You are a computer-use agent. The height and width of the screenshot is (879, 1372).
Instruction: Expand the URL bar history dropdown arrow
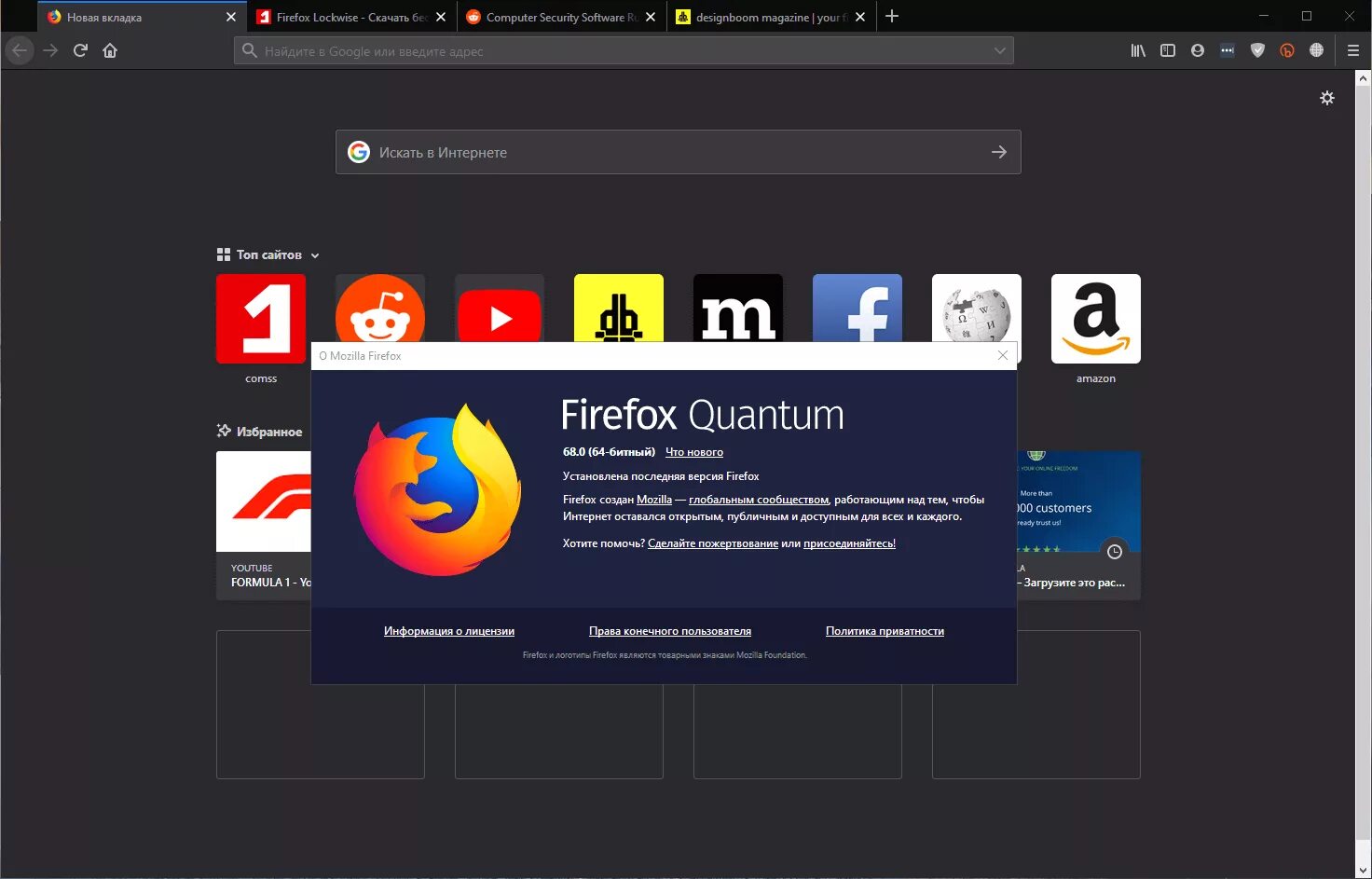click(x=1000, y=50)
